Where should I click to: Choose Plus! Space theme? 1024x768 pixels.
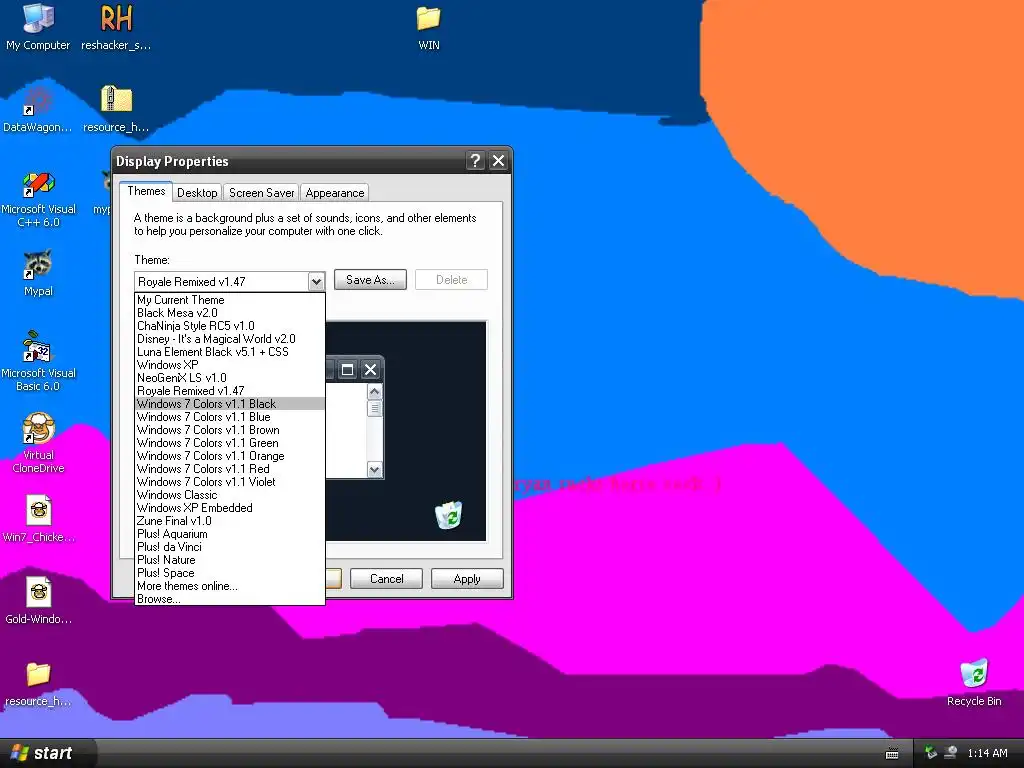tap(230, 573)
